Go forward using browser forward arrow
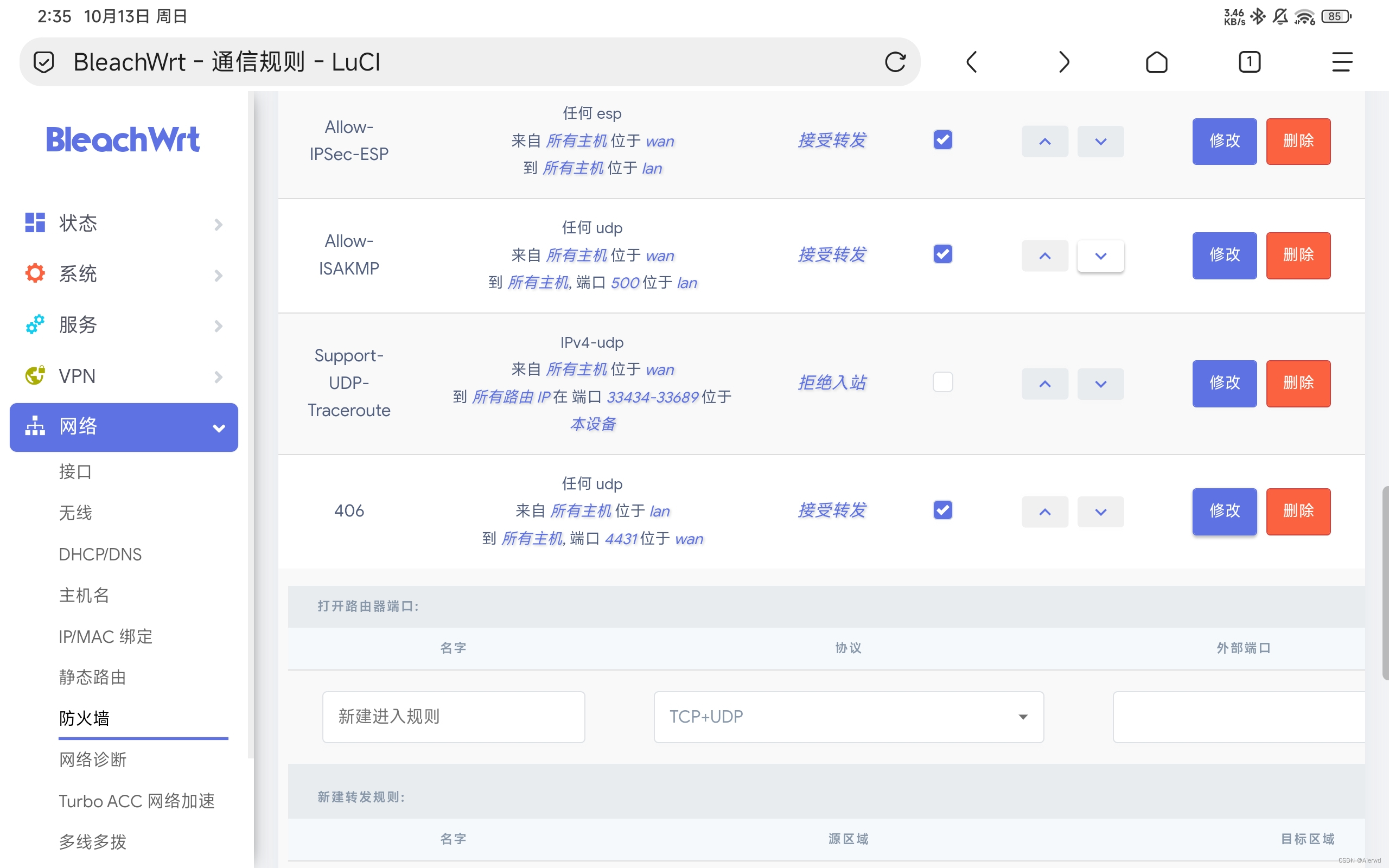The image size is (1389, 868). tap(1063, 62)
